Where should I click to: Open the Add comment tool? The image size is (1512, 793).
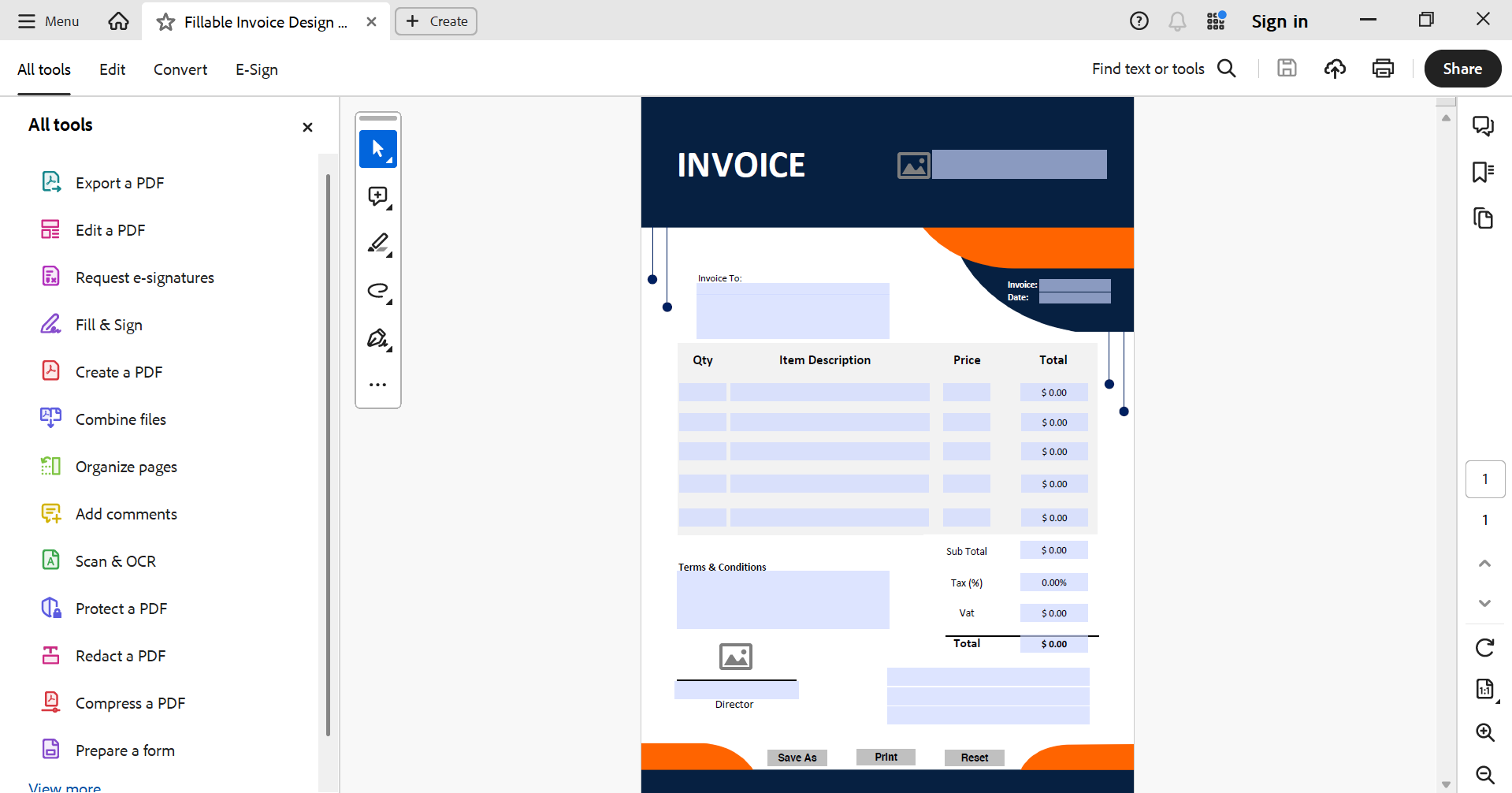click(x=378, y=196)
